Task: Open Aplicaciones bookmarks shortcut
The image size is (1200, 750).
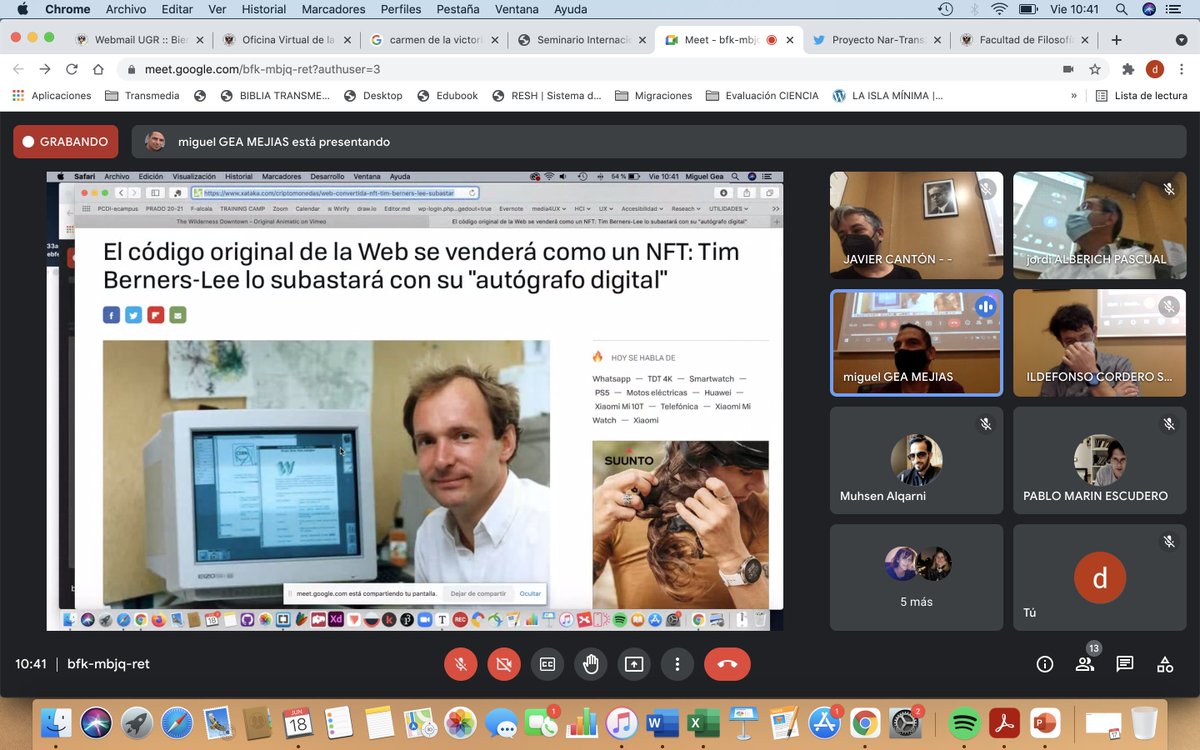Action: (52, 96)
